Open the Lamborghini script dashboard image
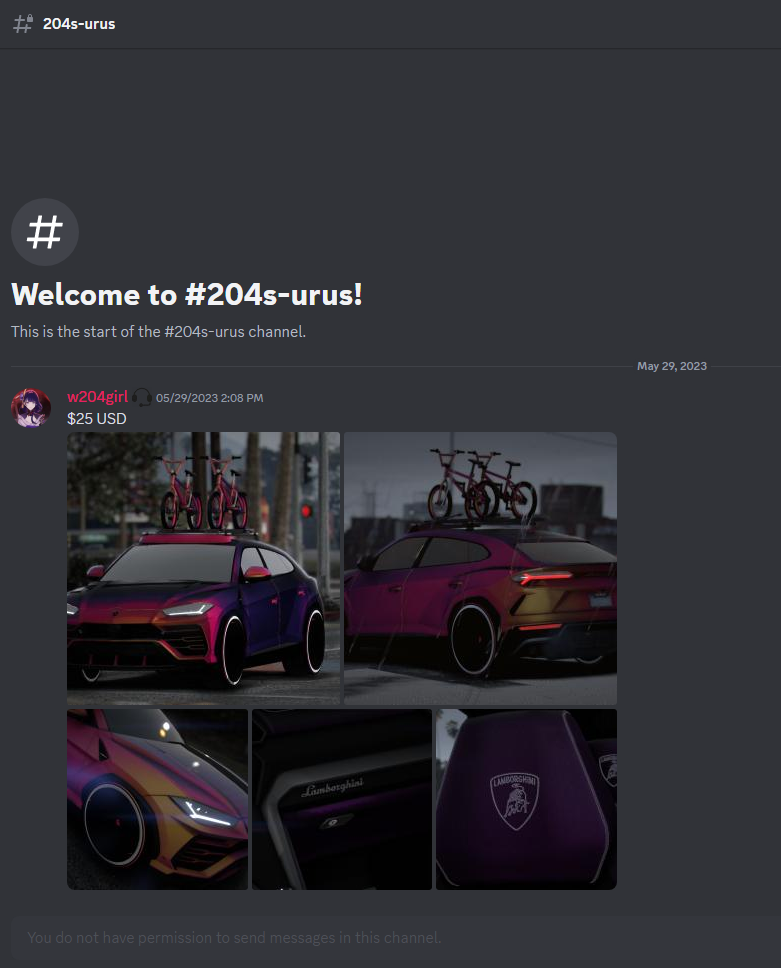 pyautogui.click(x=342, y=799)
